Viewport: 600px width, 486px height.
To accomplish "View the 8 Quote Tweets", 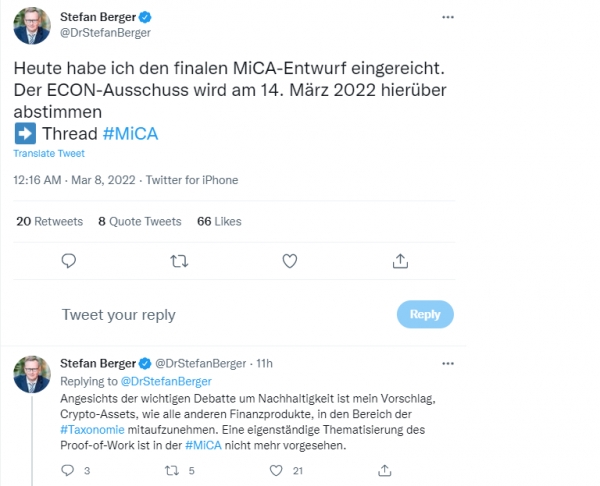I will (140, 221).
